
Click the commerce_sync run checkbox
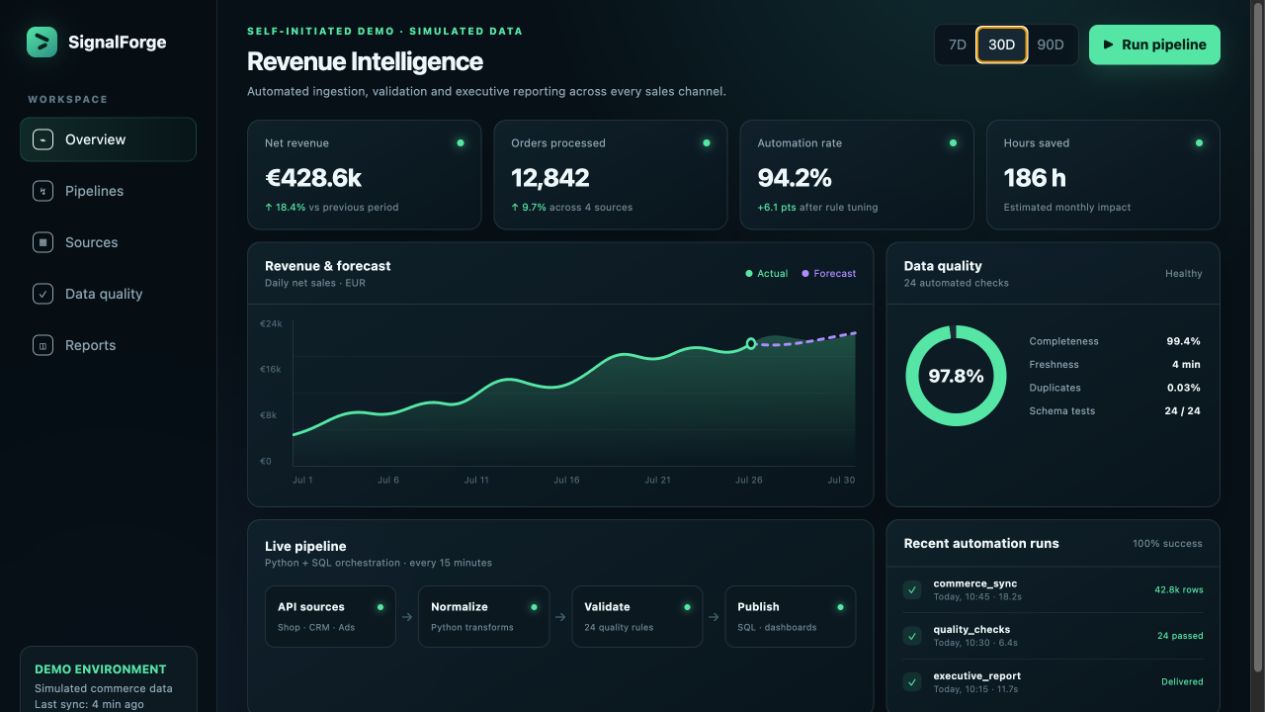pos(912,590)
